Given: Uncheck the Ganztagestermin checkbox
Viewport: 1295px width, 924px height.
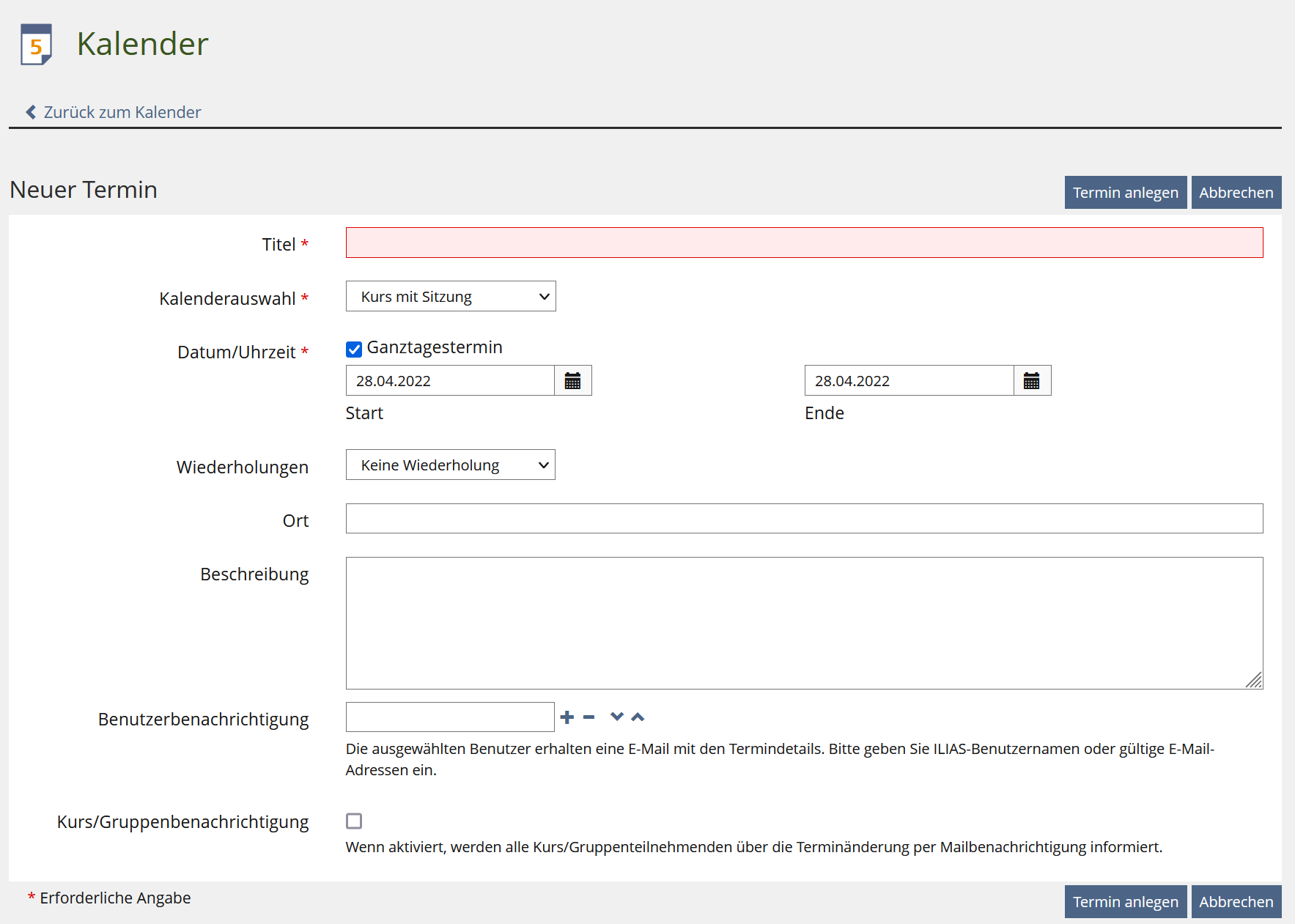Looking at the screenshot, I should [354, 349].
